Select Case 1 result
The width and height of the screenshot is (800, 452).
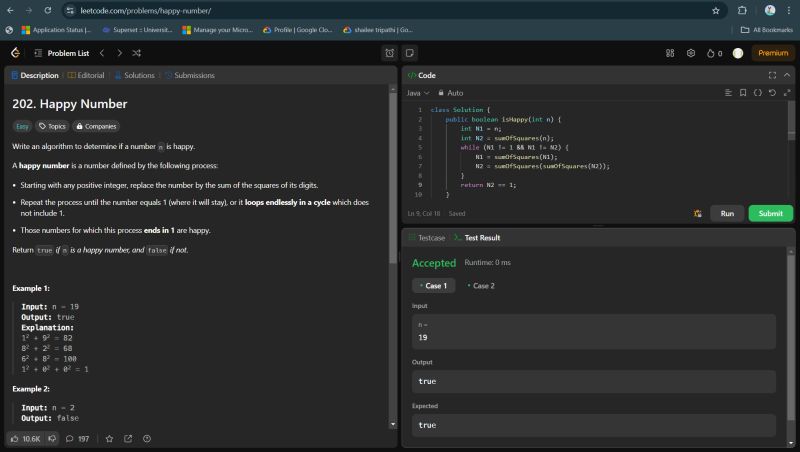pyautogui.click(x=433, y=286)
